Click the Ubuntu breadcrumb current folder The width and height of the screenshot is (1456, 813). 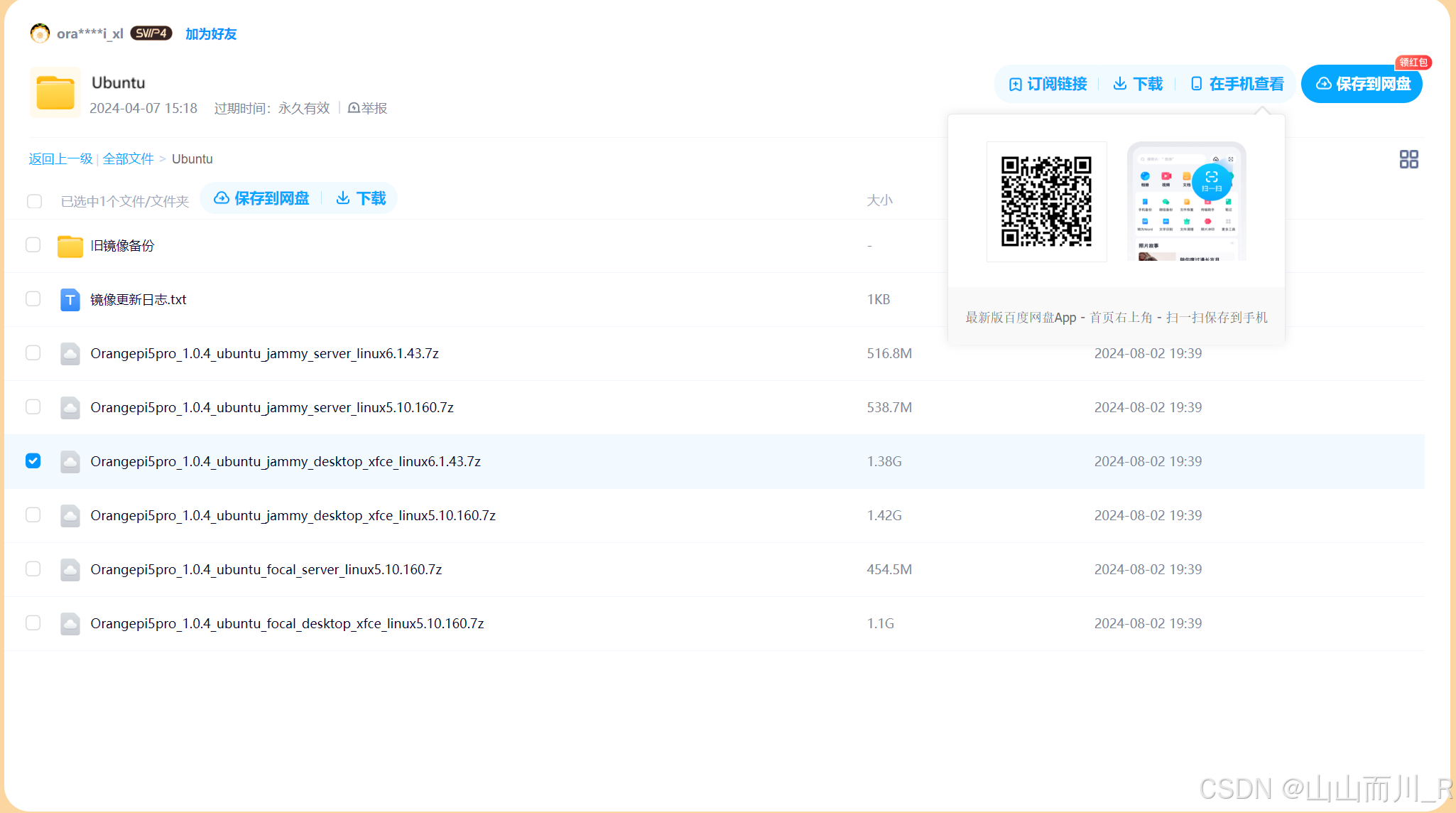pyautogui.click(x=192, y=159)
